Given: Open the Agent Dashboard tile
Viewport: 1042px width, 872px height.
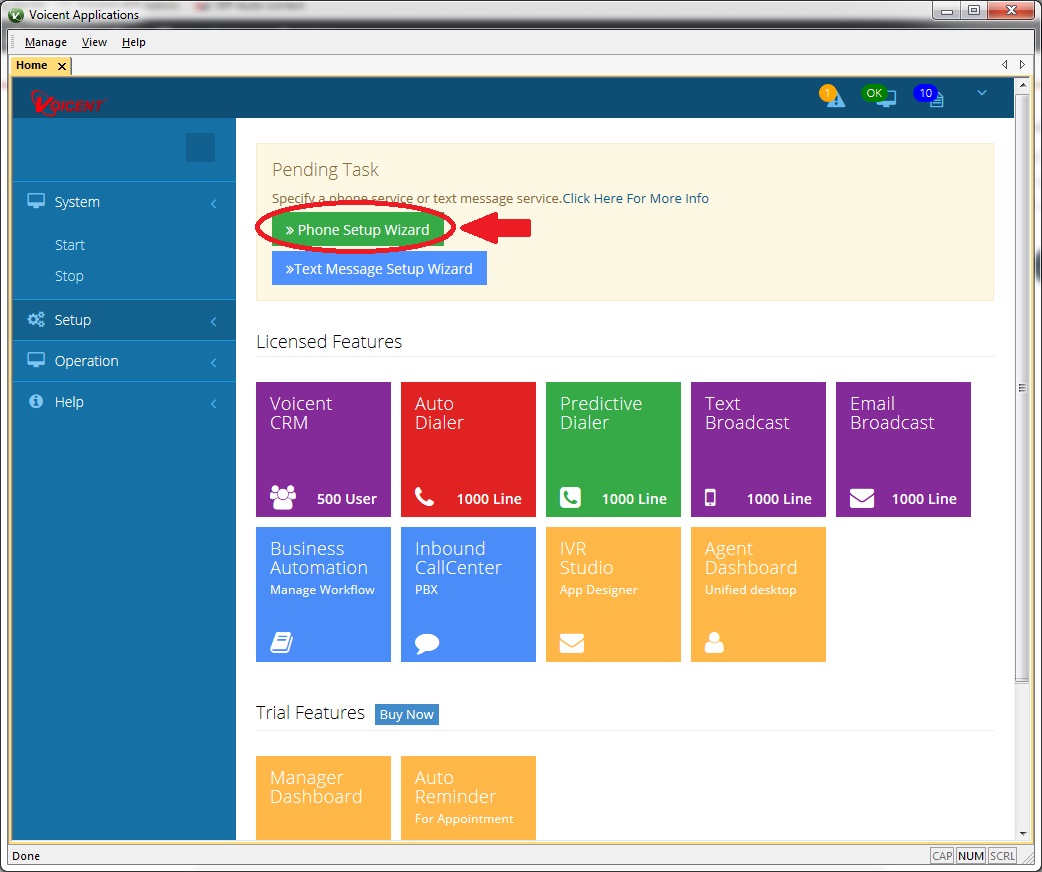Looking at the screenshot, I should click(758, 594).
